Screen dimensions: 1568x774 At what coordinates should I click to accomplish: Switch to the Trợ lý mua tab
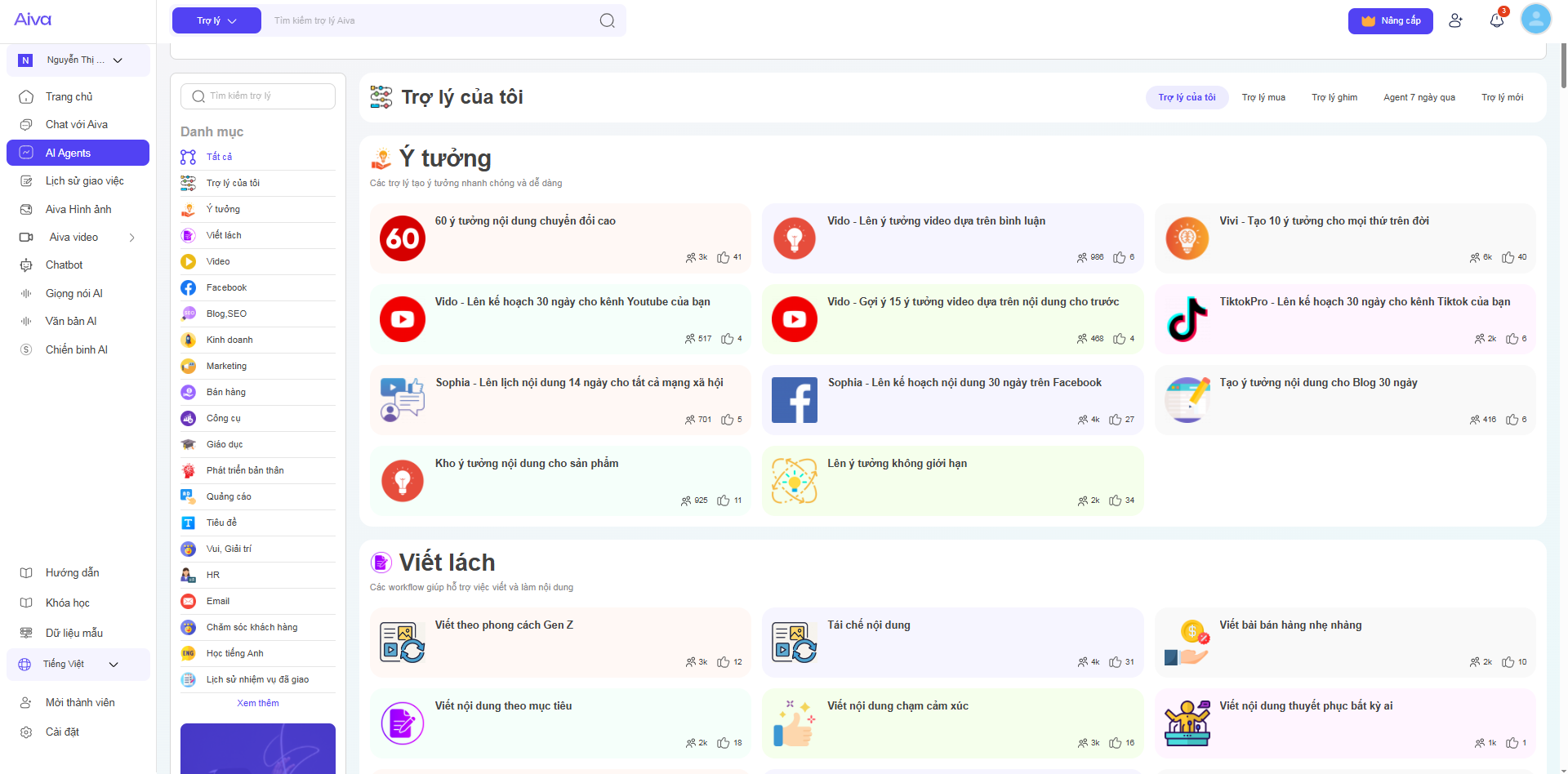pyautogui.click(x=1263, y=97)
